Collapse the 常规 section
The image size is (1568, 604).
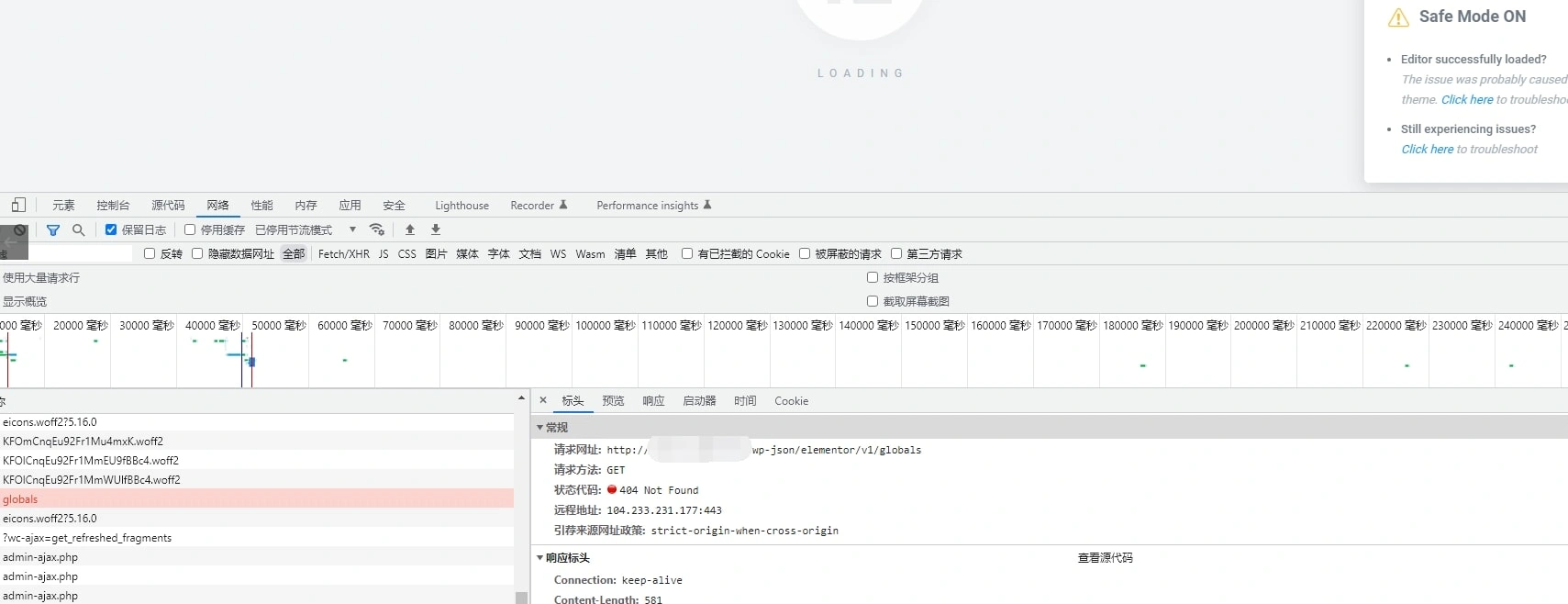click(x=540, y=428)
